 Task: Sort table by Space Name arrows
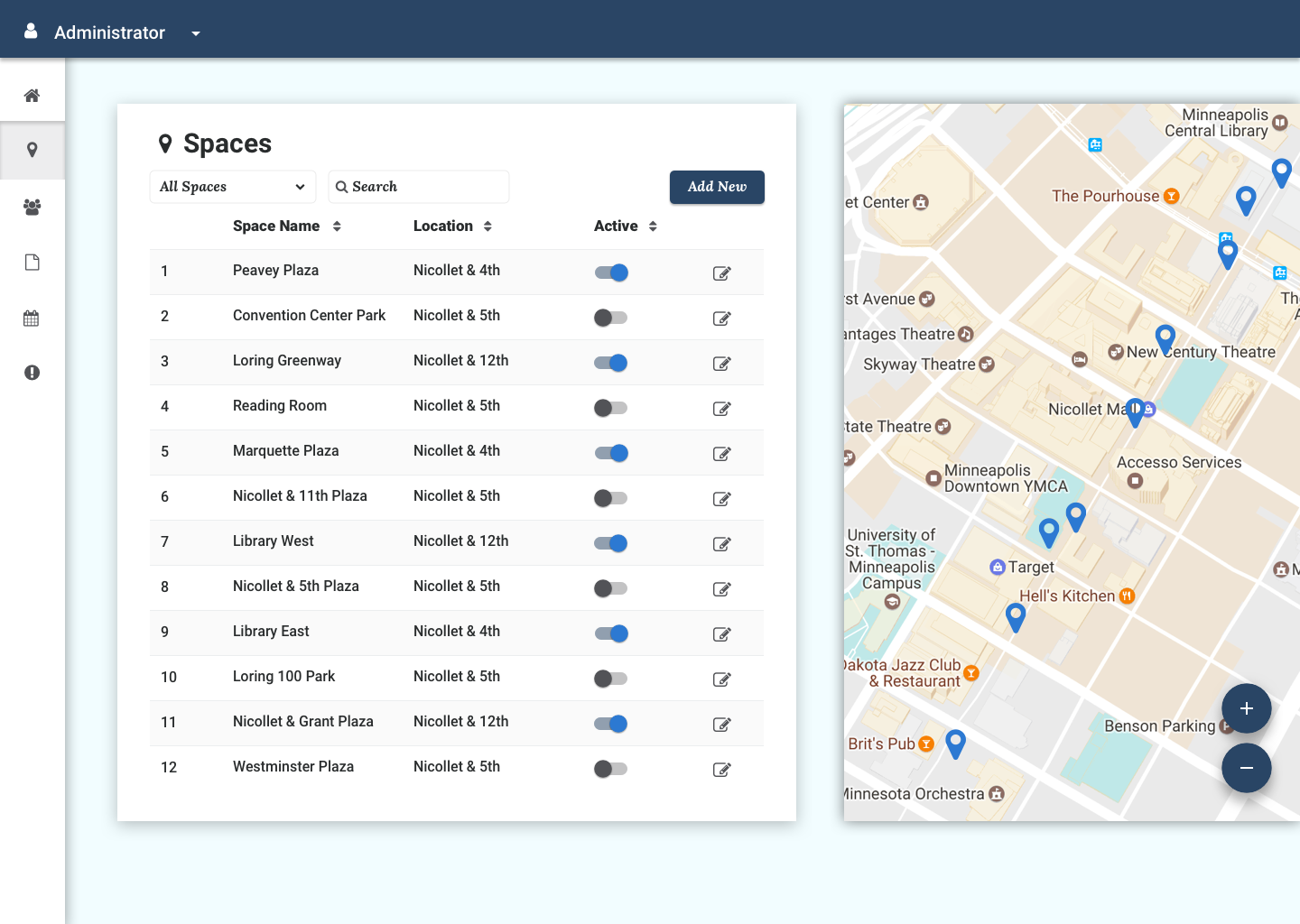(337, 226)
